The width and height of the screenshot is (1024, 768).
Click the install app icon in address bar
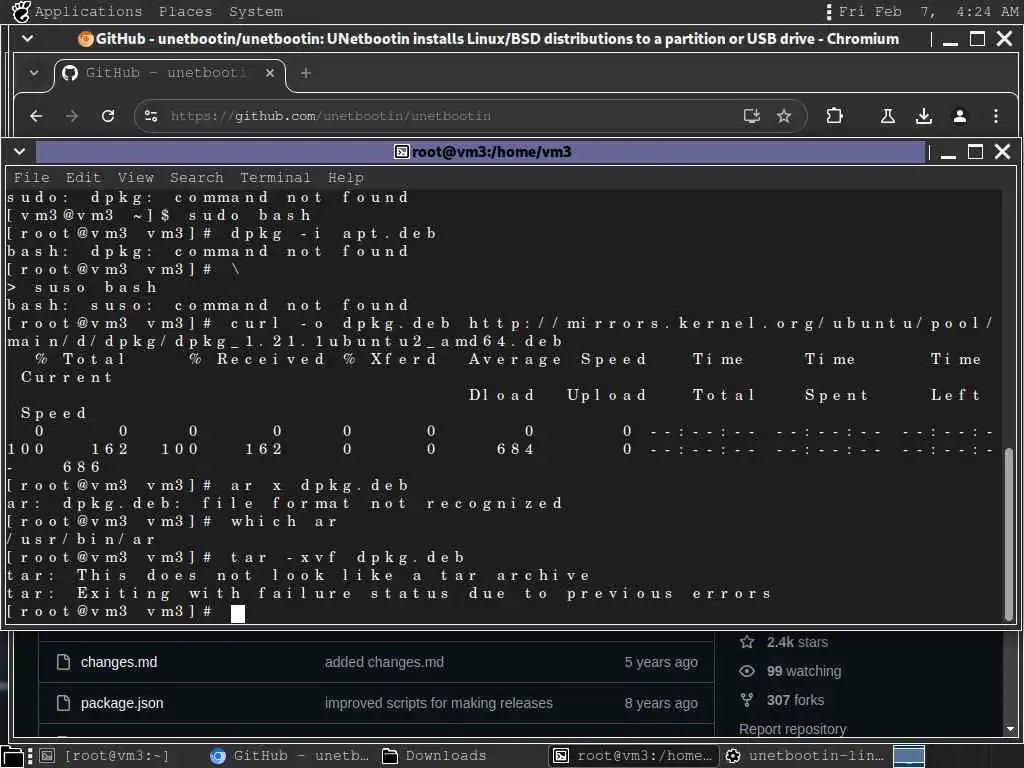point(752,116)
